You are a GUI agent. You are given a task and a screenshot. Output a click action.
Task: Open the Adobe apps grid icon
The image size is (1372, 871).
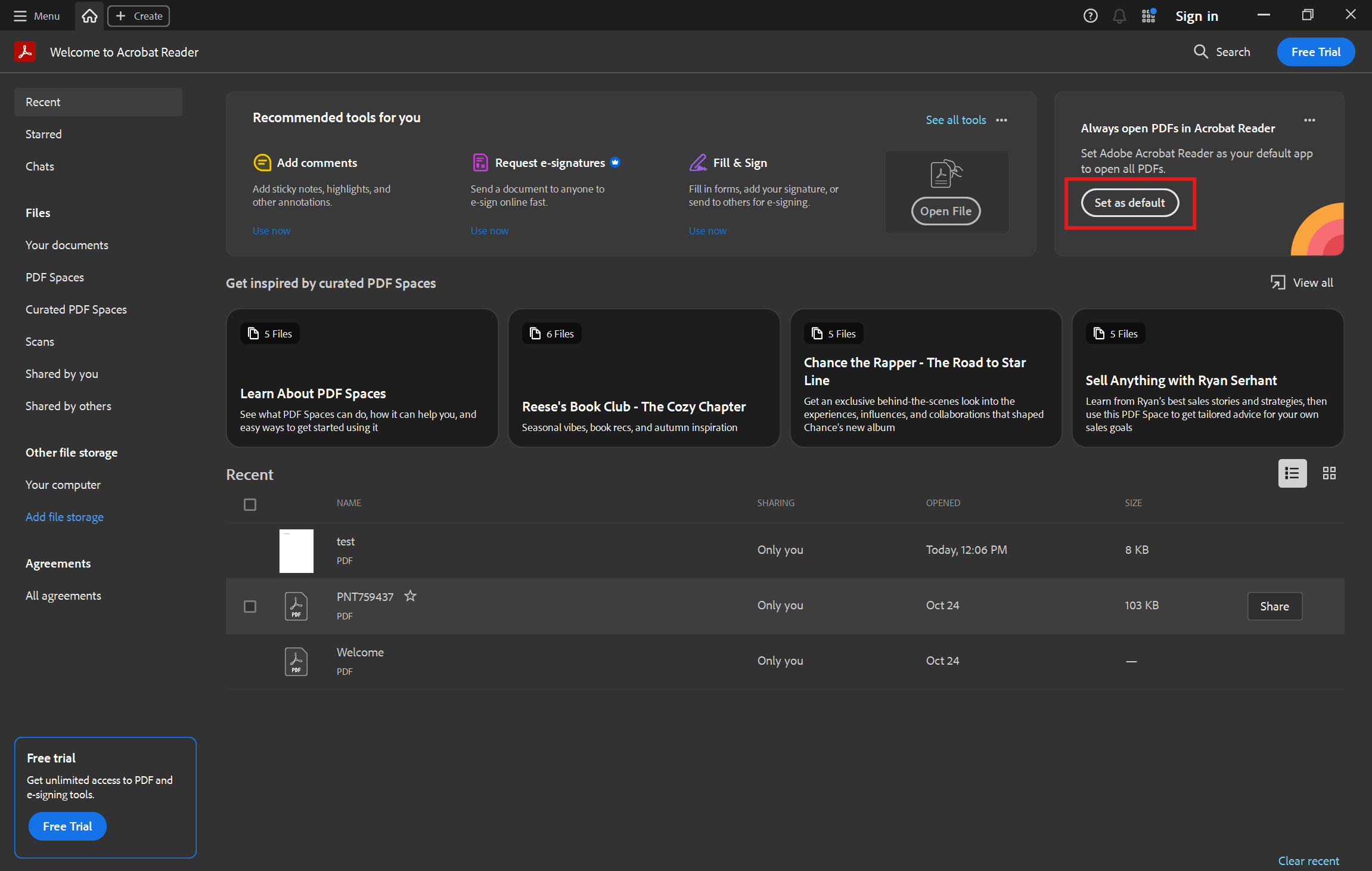(x=1148, y=16)
